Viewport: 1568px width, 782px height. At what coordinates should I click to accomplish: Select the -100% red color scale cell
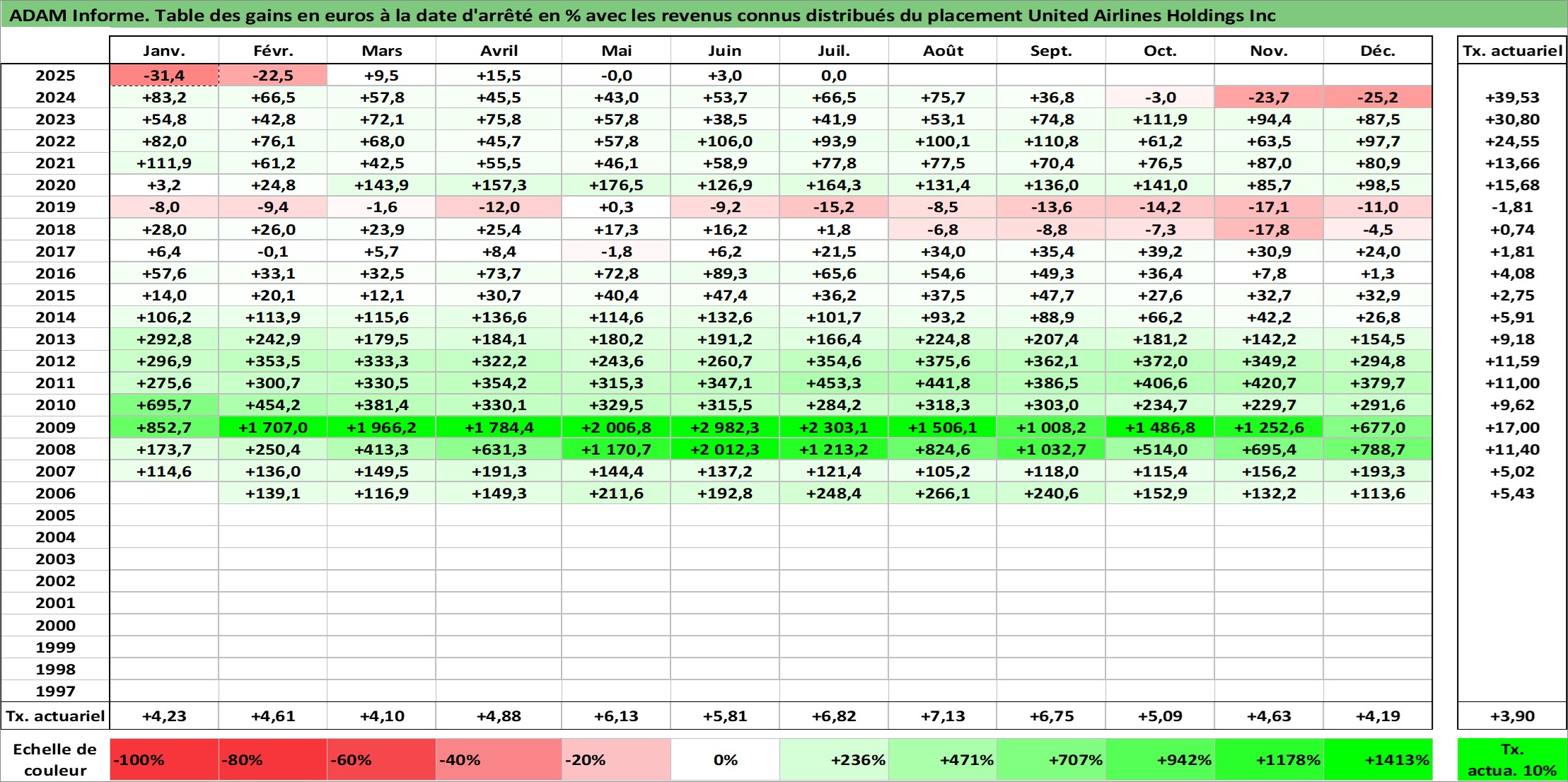tap(164, 759)
